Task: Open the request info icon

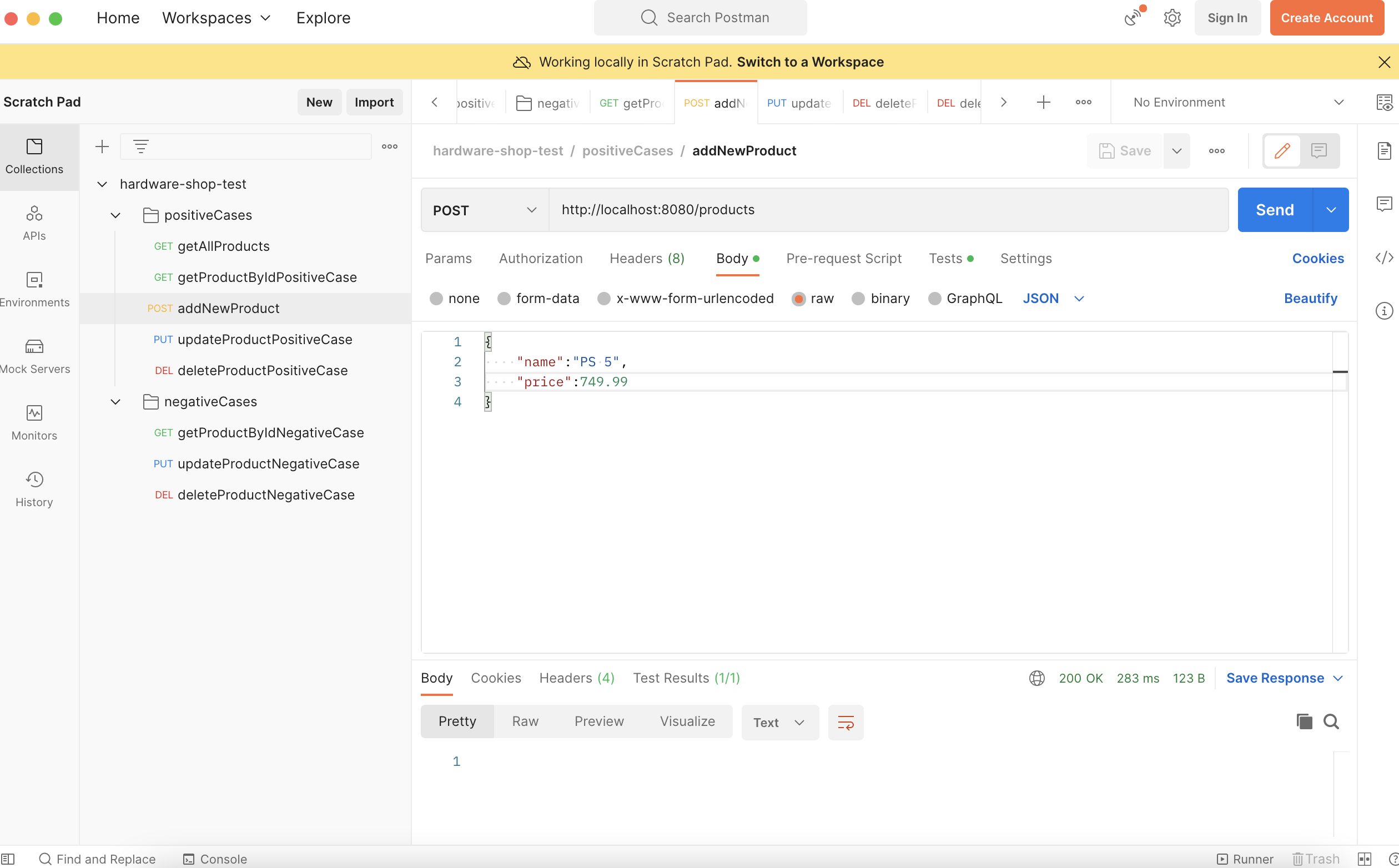Action: click(x=1384, y=311)
